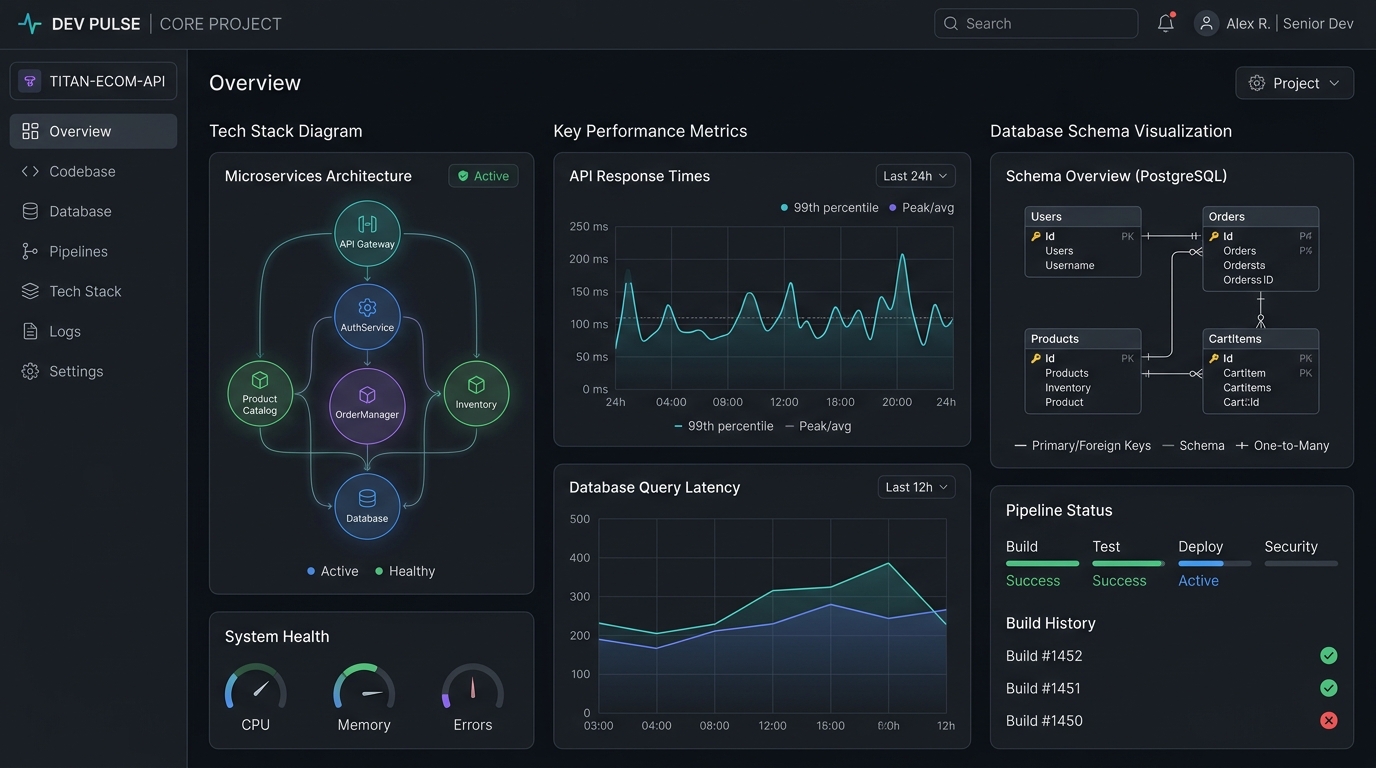The height and width of the screenshot is (768, 1376).
Task: Click the Settings gear icon in sidebar
Action: (x=30, y=371)
